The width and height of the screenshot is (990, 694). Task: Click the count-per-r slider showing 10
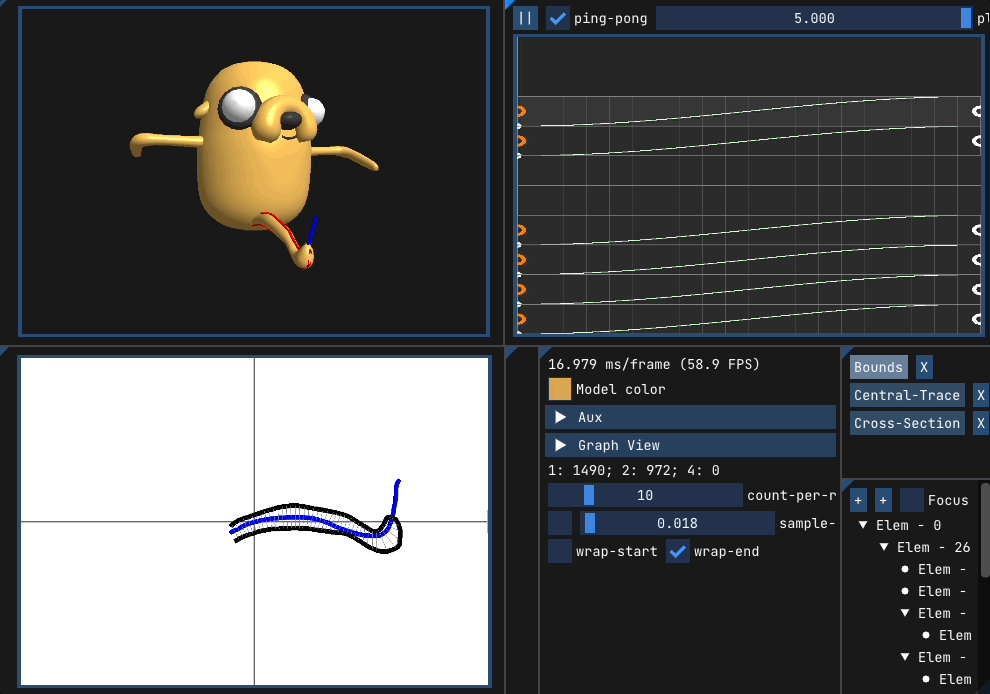tap(645, 495)
